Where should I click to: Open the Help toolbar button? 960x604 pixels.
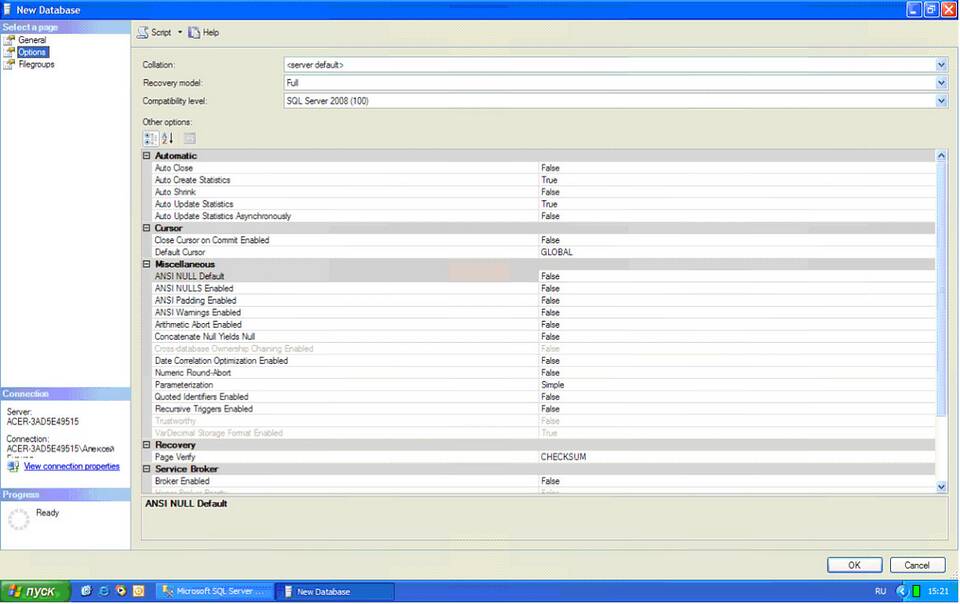(203, 32)
